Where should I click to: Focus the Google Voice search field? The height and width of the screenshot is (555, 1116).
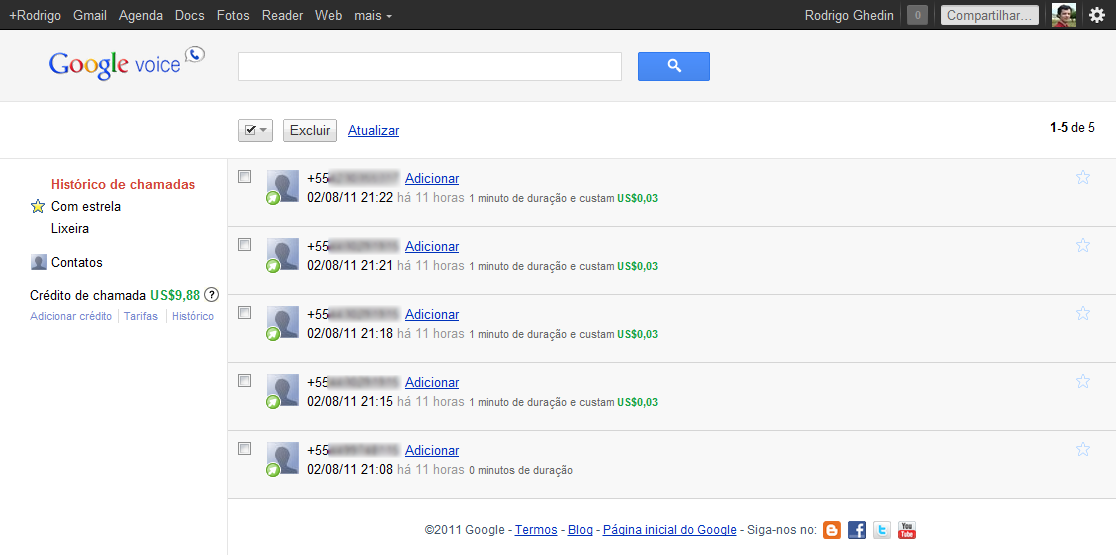430,66
